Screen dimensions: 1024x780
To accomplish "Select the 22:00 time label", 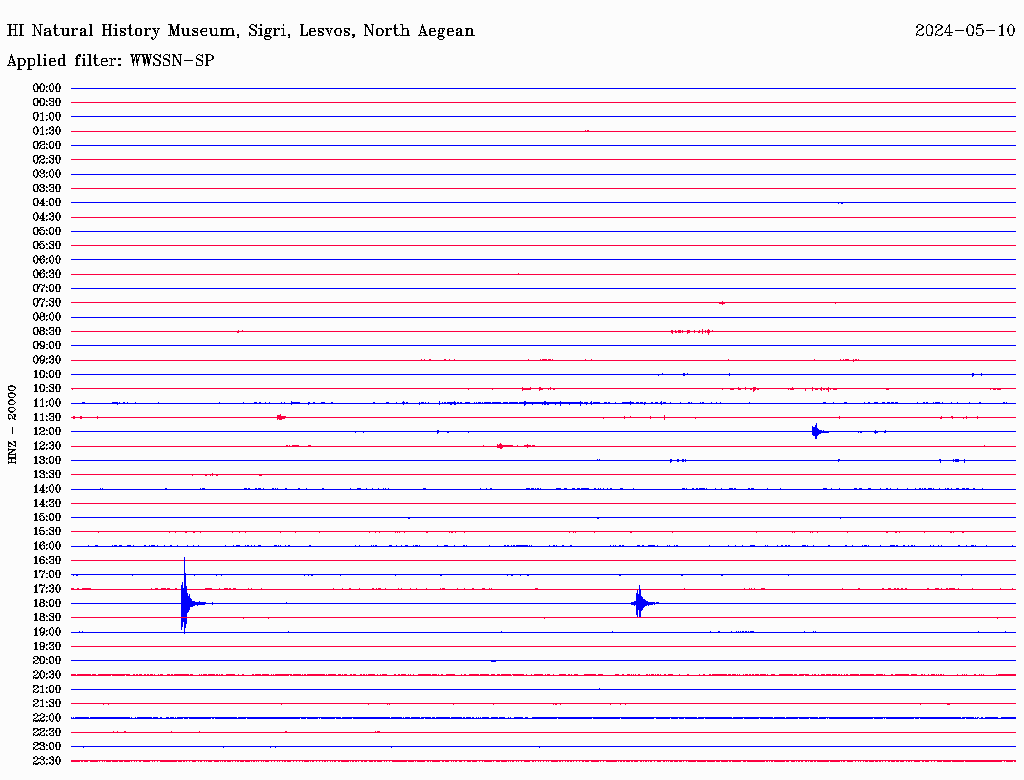I will click(47, 718).
